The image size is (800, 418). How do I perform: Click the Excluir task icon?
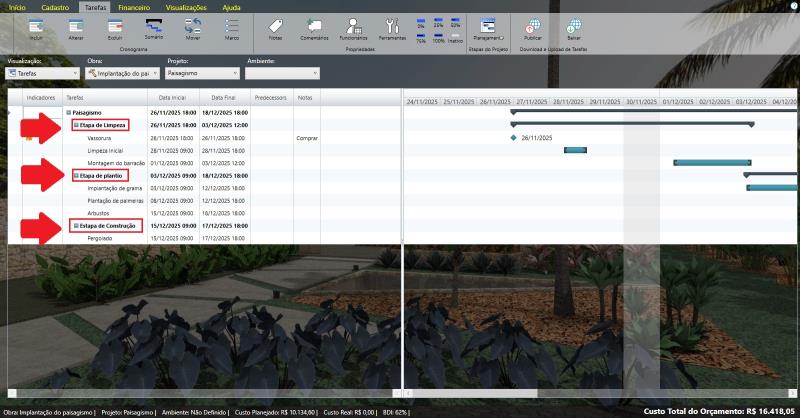(x=114, y=27)
